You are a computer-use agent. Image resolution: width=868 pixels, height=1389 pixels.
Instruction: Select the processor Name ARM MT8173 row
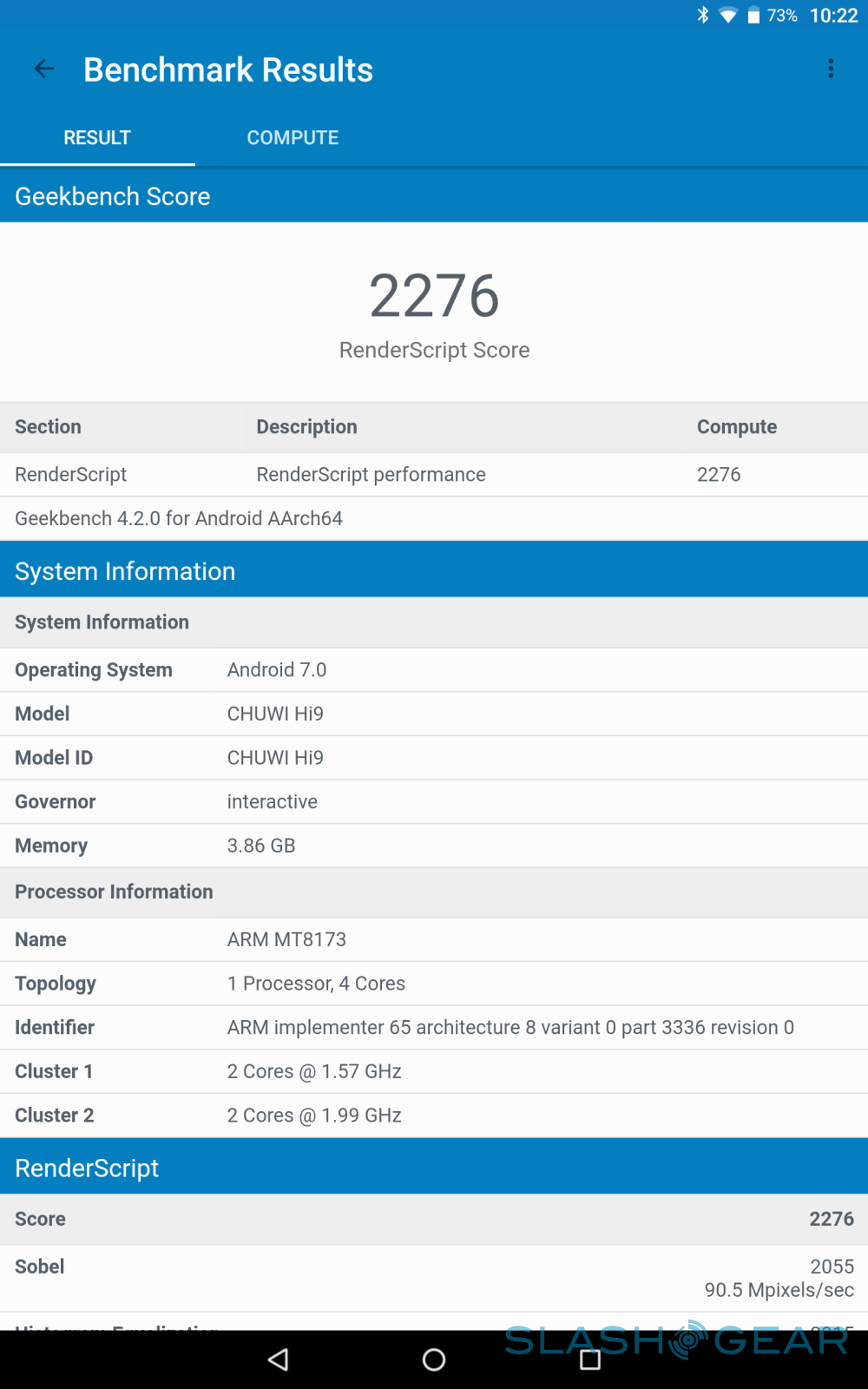coord(434,939)
